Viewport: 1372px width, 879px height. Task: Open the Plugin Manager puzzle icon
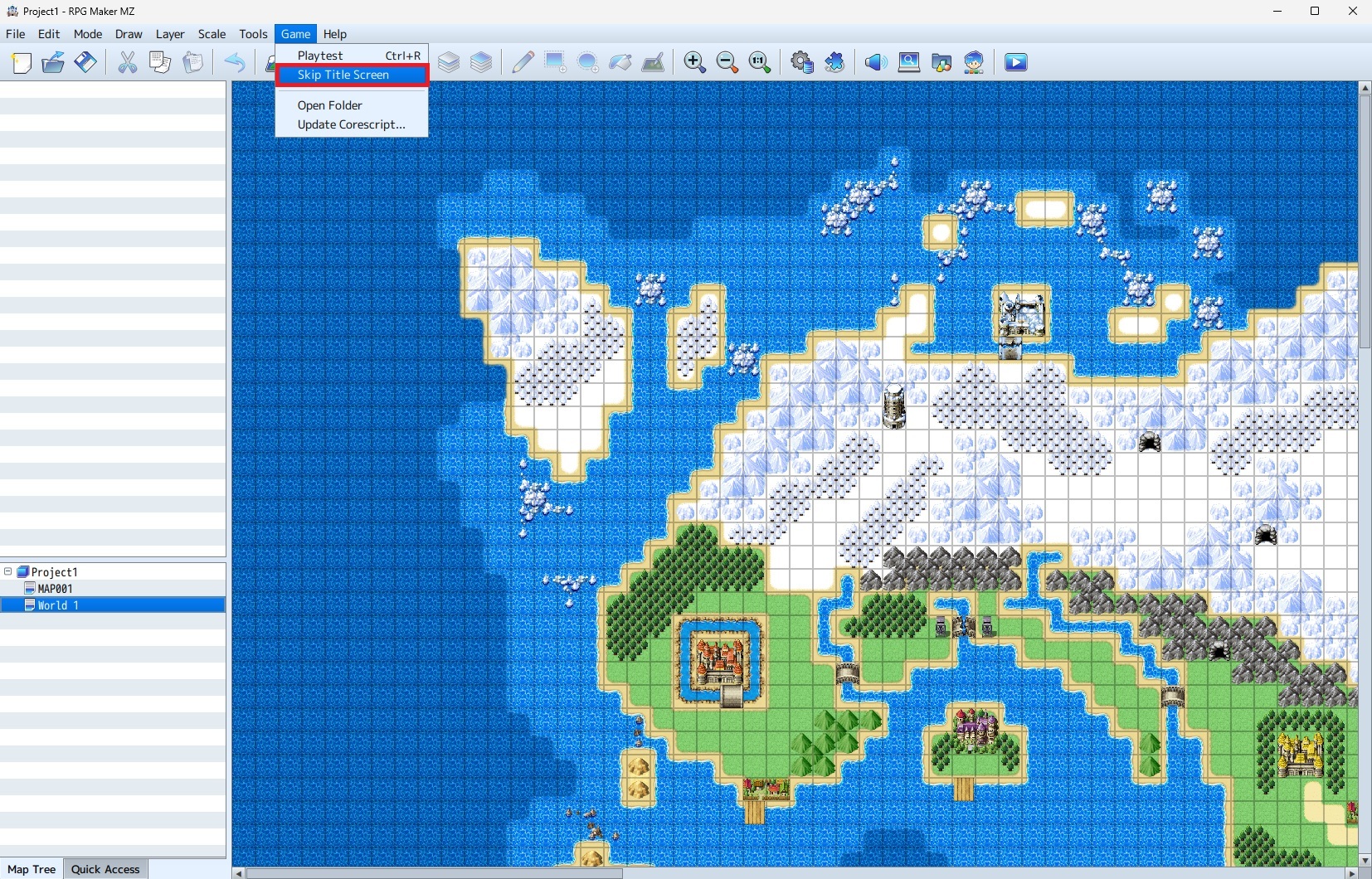[834, 62]
